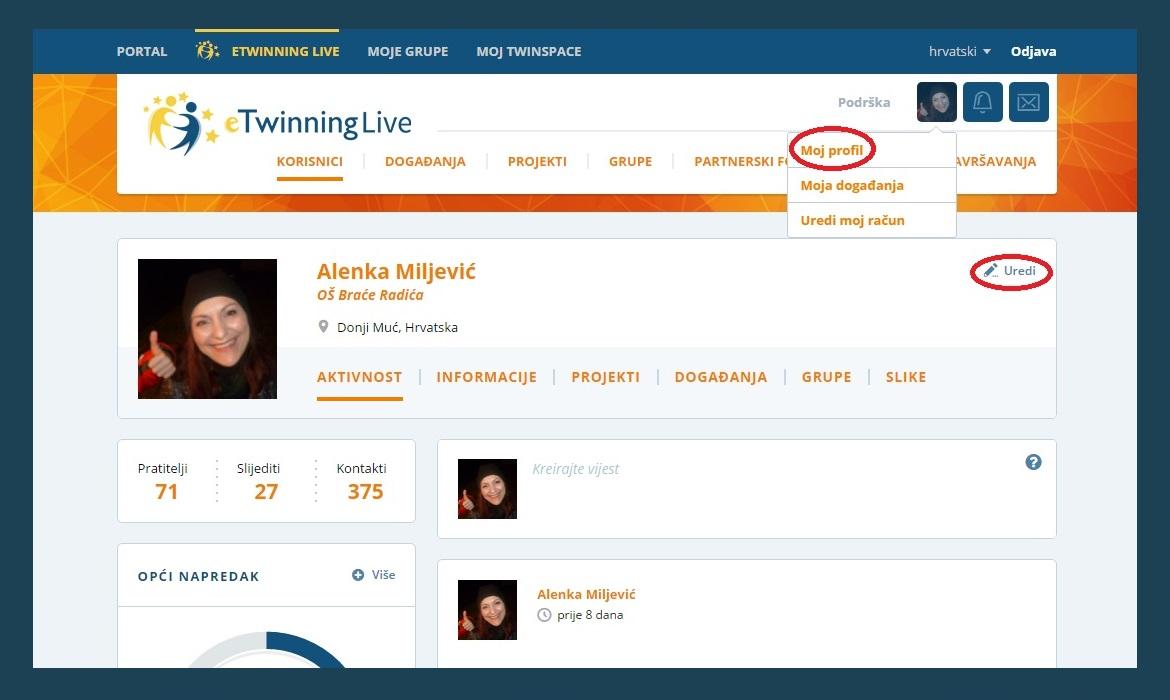Click the Pratitelji count 71
The width and height of the screenshot is (1170, 700).
(166, 492)
